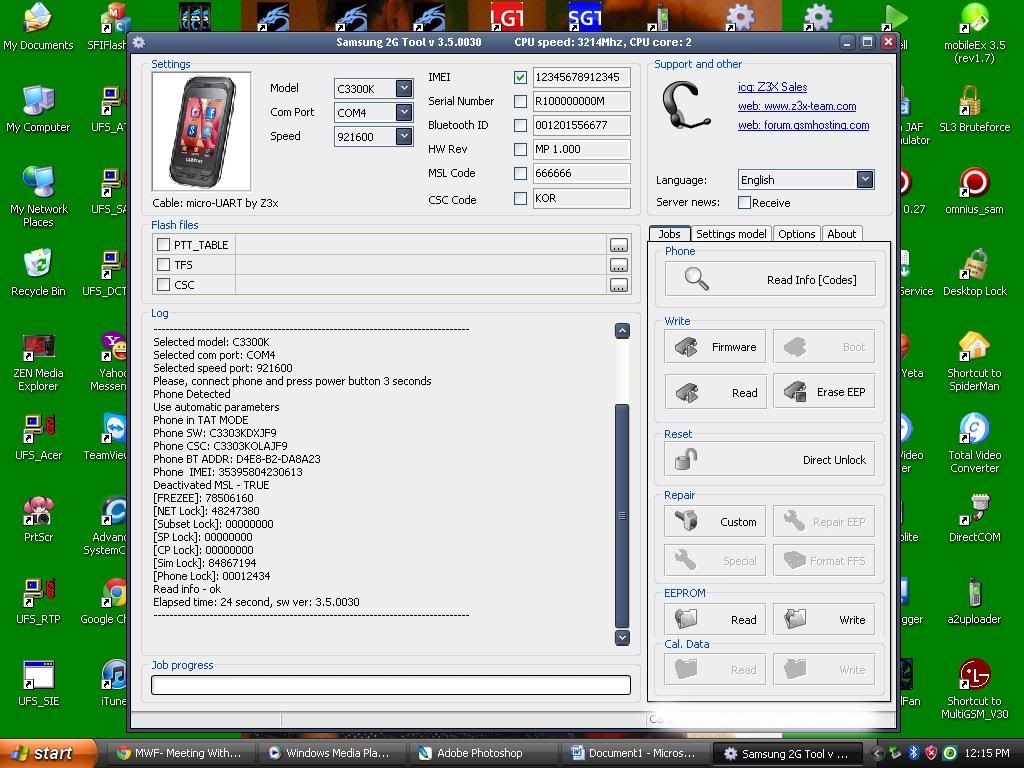Screen dimensions: 1024x768
Task: Click the log scrollbar thumb
Action: point(622,516)
